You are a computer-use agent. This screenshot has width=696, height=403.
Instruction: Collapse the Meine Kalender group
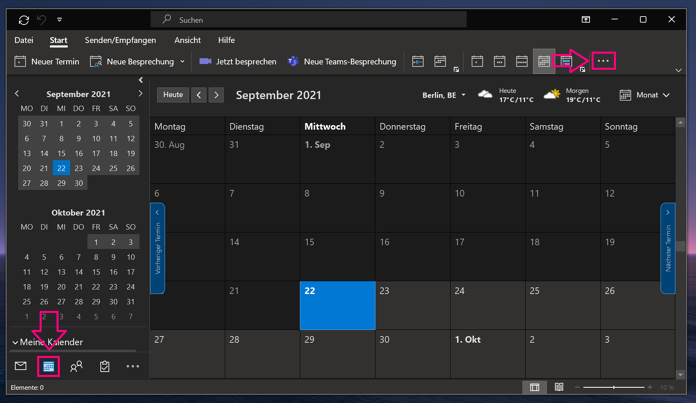pos(15,342)
